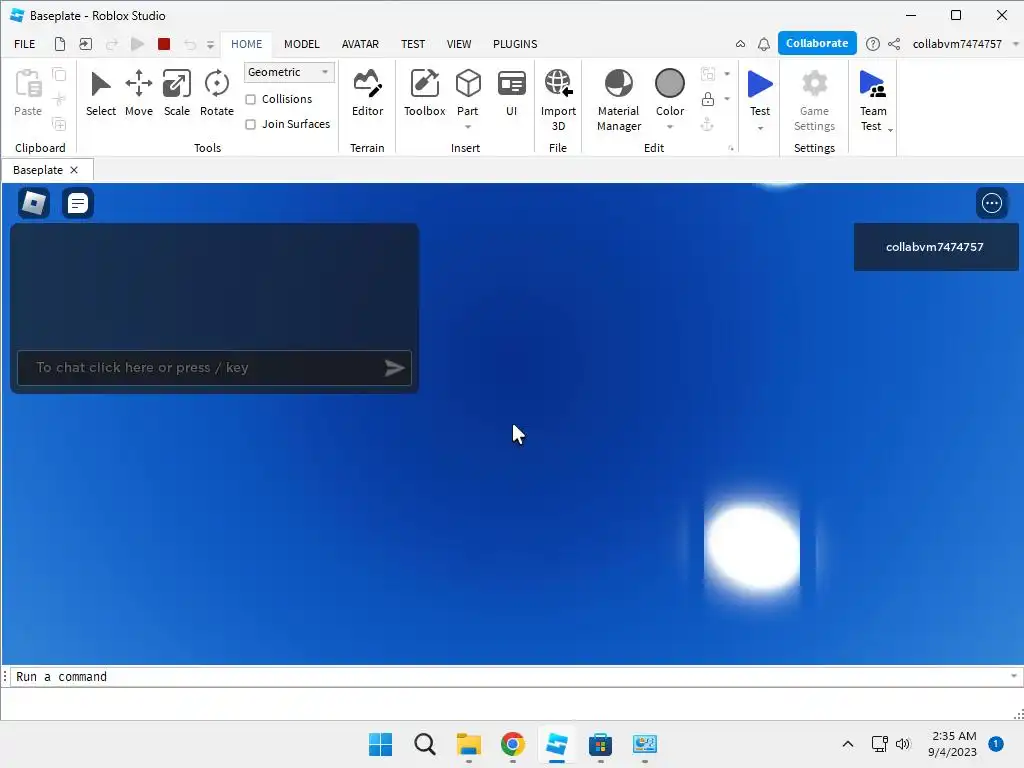The image size is (1024, 768).
Task: Click the share icon beside username
Action: pyautogui.click(x=894, y=44)
